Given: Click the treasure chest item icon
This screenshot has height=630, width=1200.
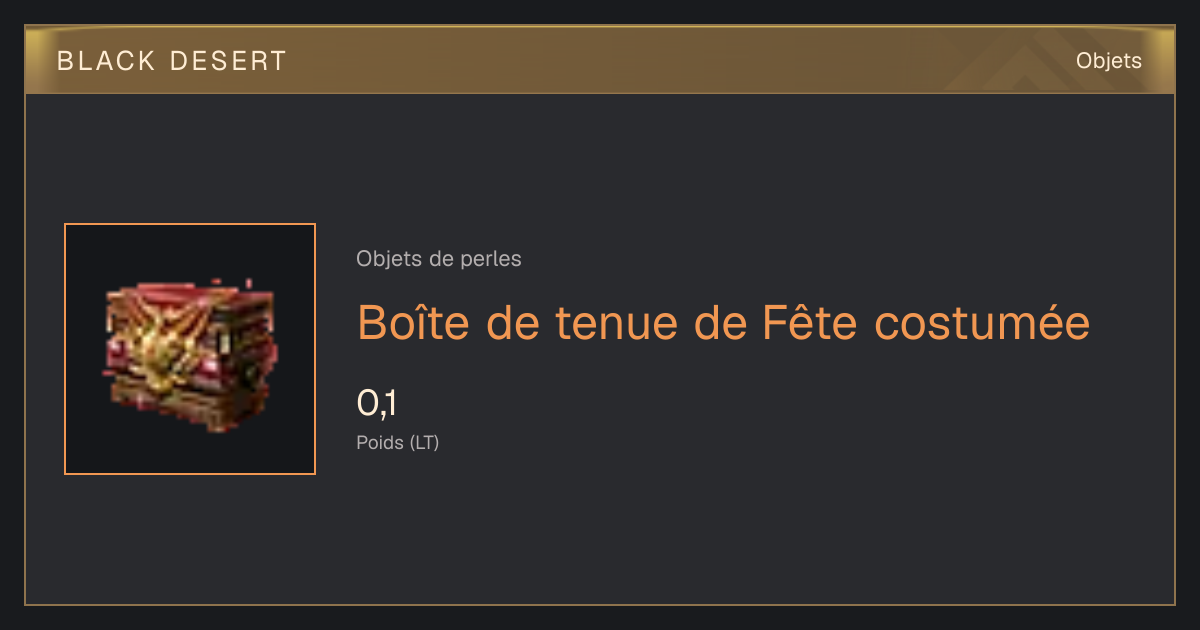Looking at the screenshot, I should pos(189,348).
